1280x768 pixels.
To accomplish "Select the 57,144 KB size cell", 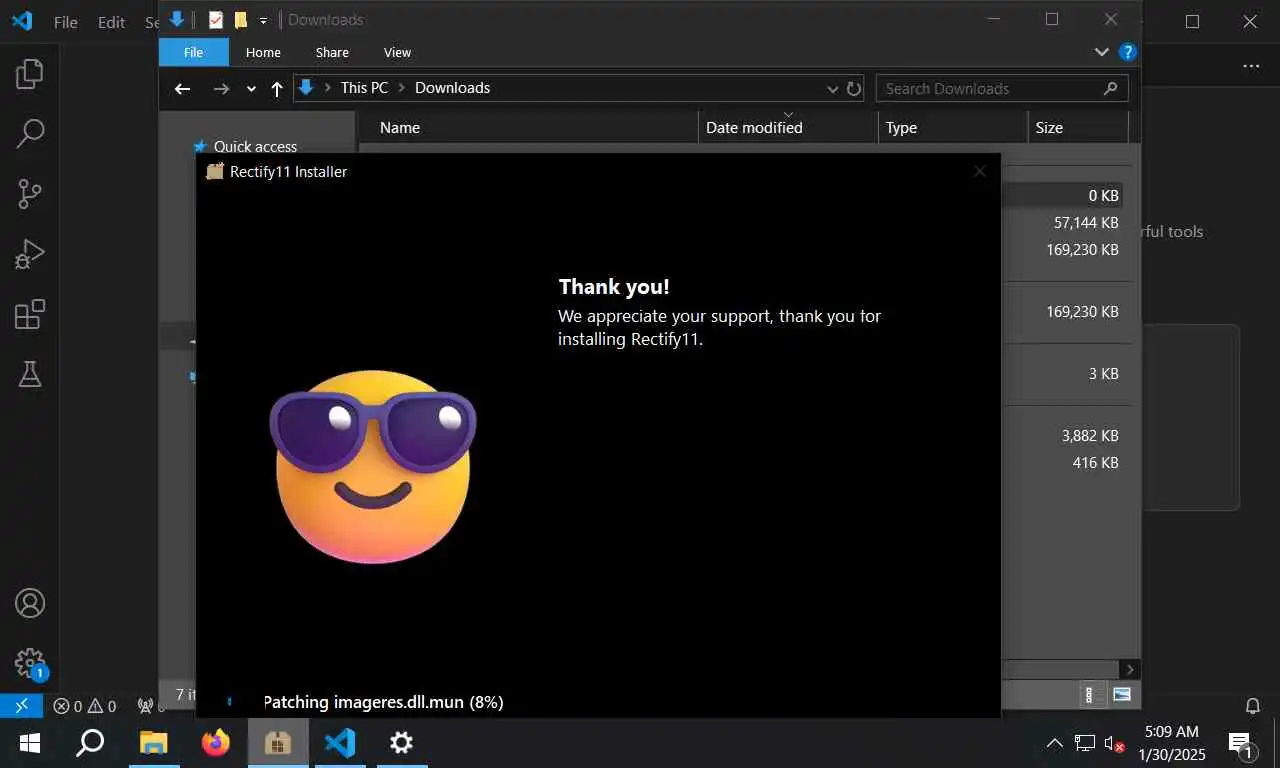I will [1086, 222].
